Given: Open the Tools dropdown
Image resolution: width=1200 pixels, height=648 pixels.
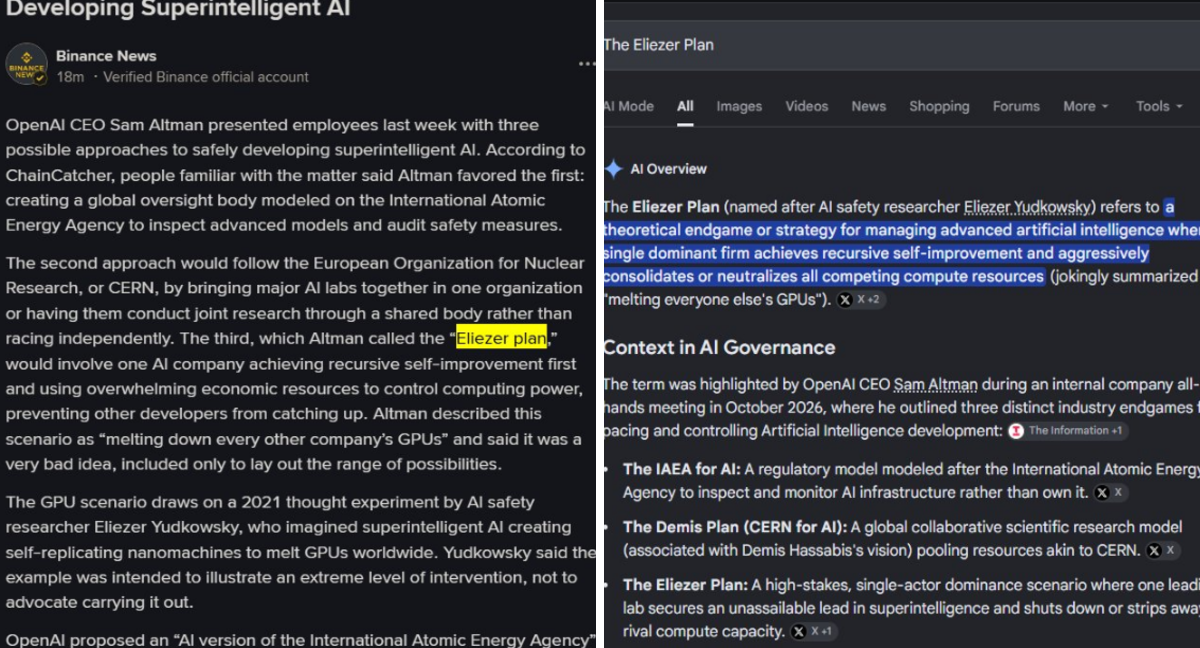Looking at the screenshot, I should pyautogui.click(x=1159, y=106).
